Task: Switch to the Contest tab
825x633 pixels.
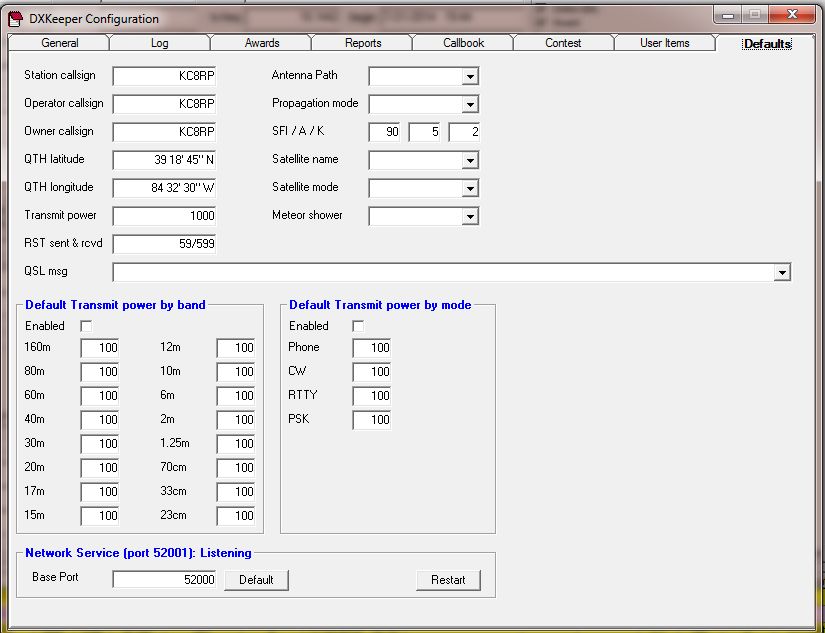Action: pyautogui.click(x=563, y=43)
